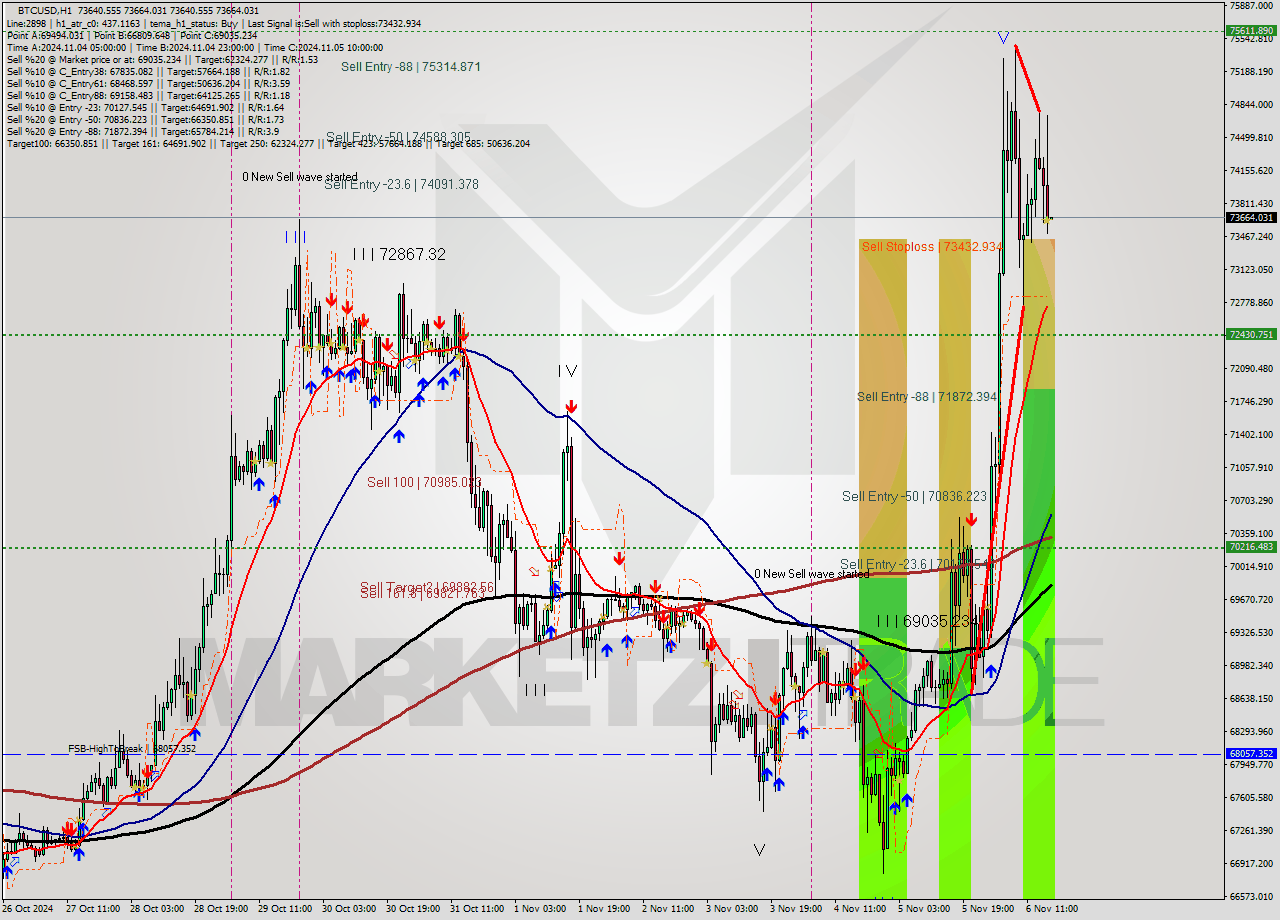Click 74844.200 on the price axis
1280x920 pixels.
(1251, 105)
